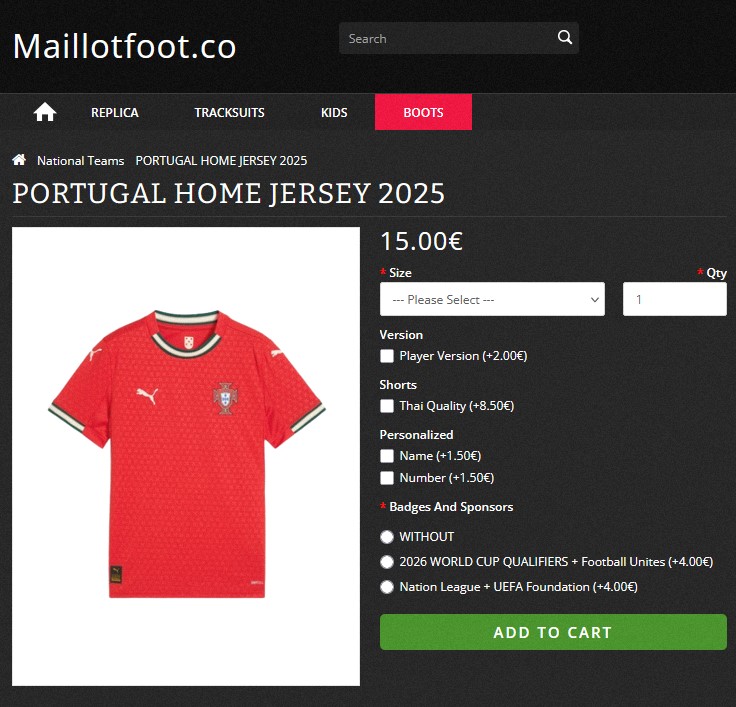Click the Portugal jersey product image
This screenshot has width=736, height=707.
[x=186, y=456]
